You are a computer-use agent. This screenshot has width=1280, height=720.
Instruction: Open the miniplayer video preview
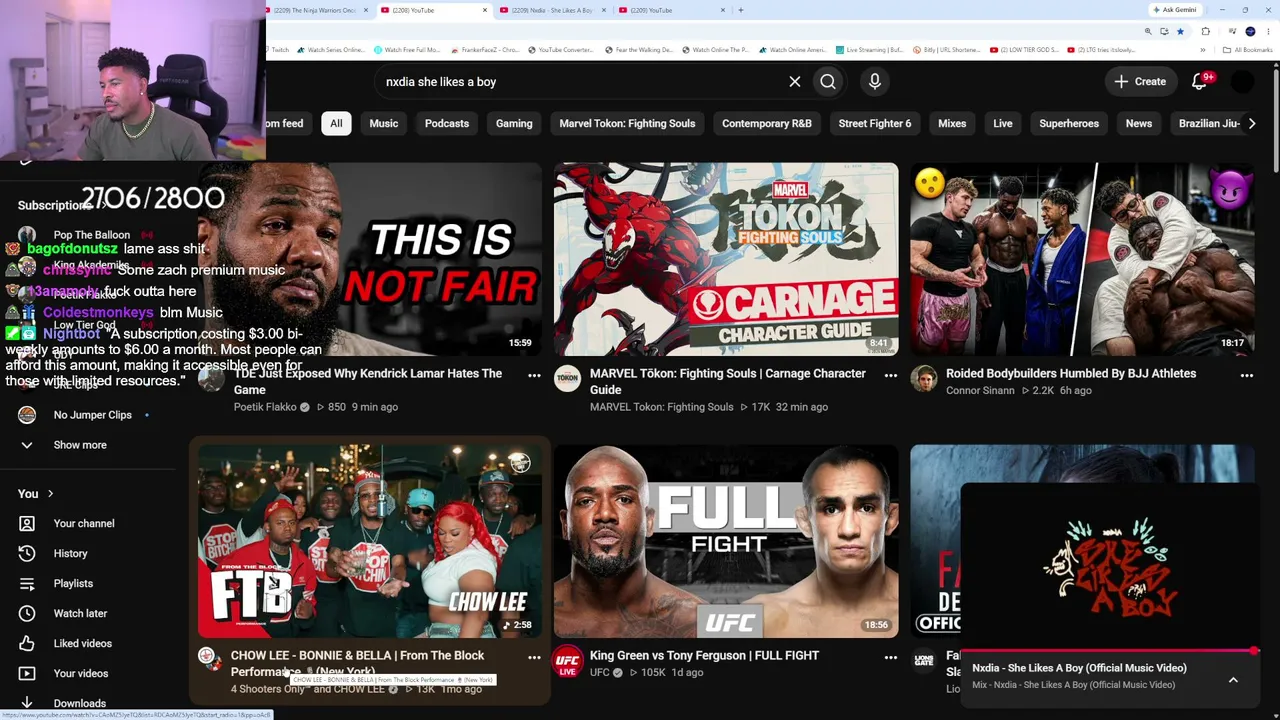(x=1110, y=568)
